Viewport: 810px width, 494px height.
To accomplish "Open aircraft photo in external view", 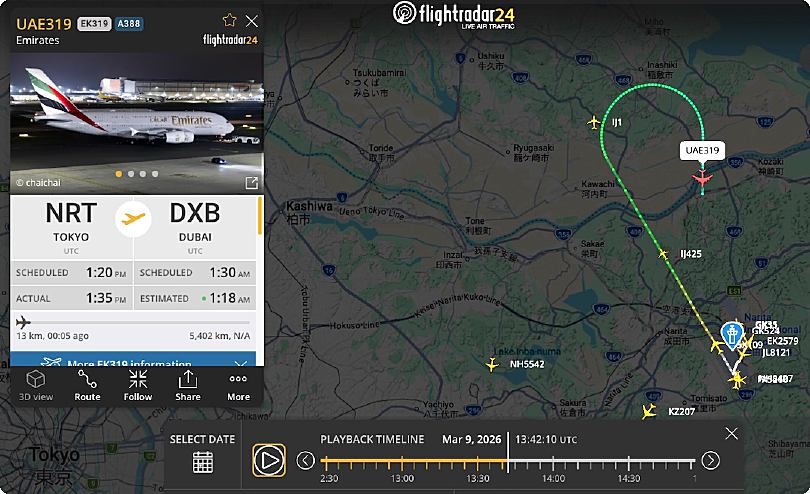I will coord(252,182).
